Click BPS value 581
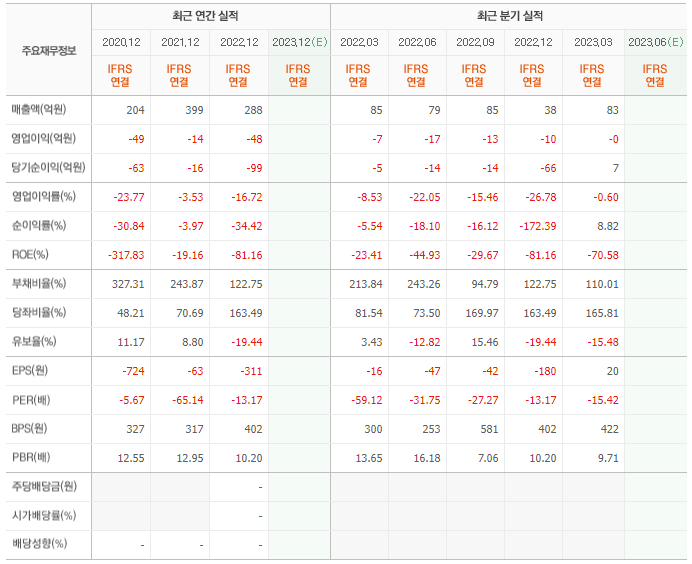692x564 pixels. [489, 429]
